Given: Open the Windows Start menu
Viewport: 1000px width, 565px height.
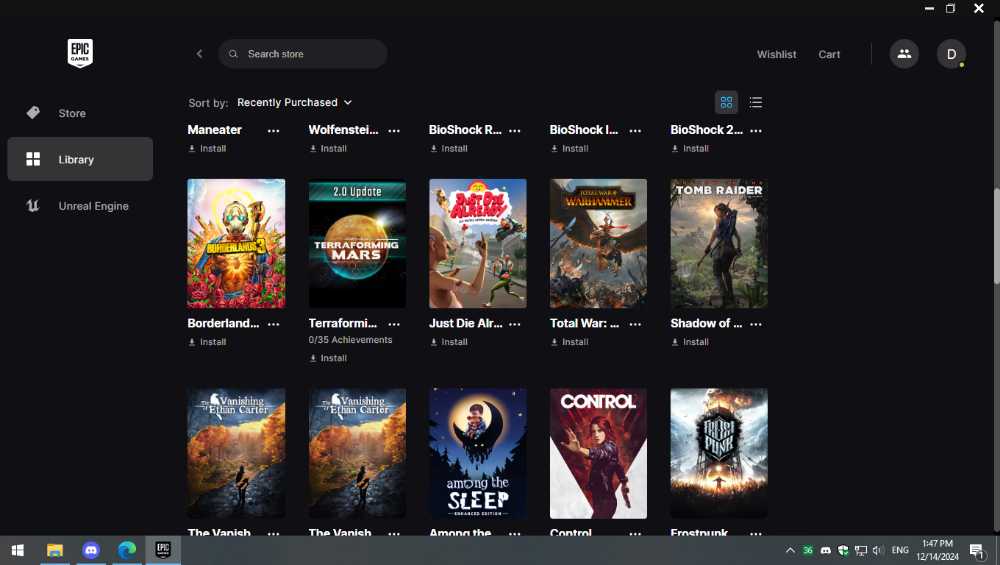Looking at the screenshot, I should point(18,550).
